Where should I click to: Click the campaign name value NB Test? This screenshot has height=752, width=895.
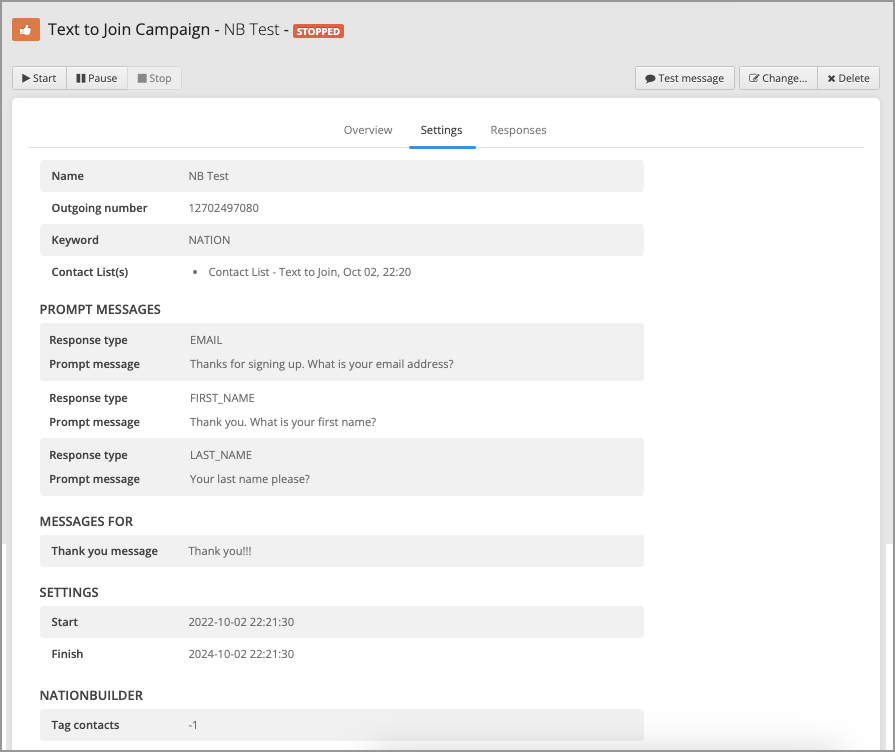coord(208,176)
